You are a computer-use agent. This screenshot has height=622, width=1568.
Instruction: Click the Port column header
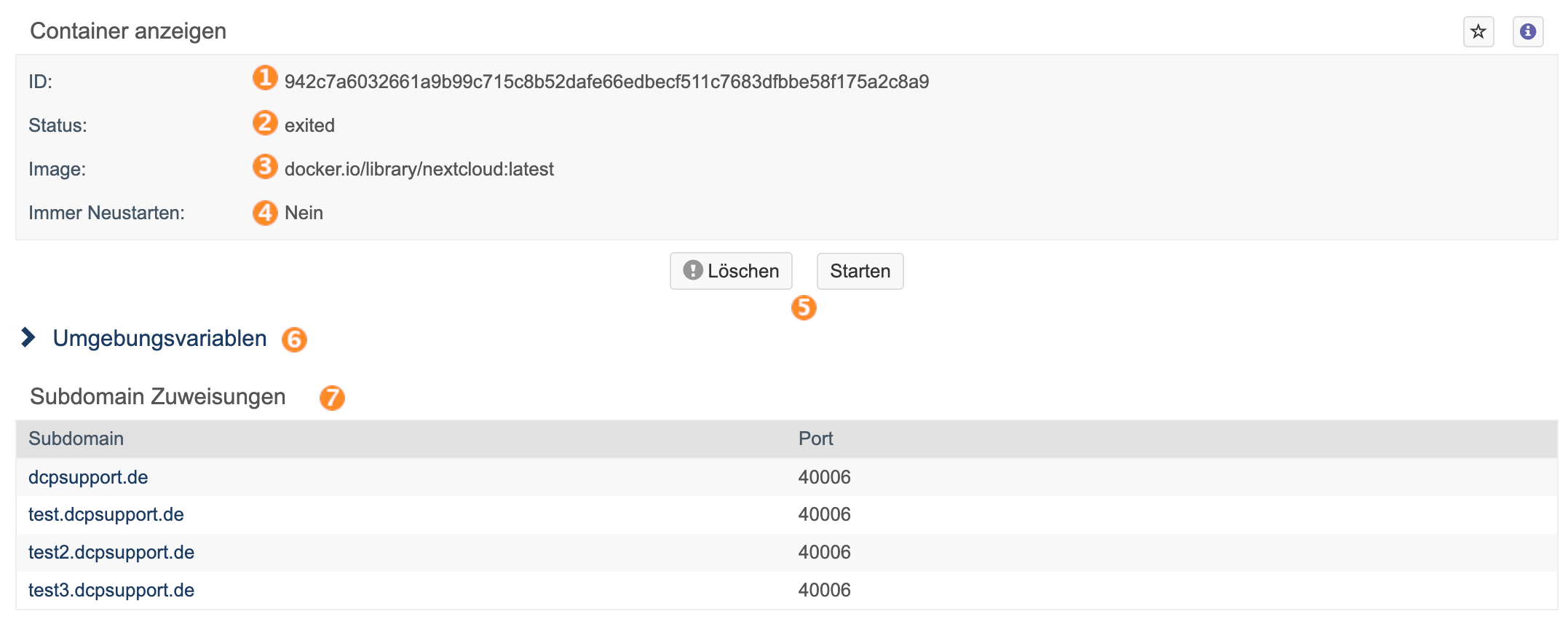pyautogui.click(x=815, y=438)
